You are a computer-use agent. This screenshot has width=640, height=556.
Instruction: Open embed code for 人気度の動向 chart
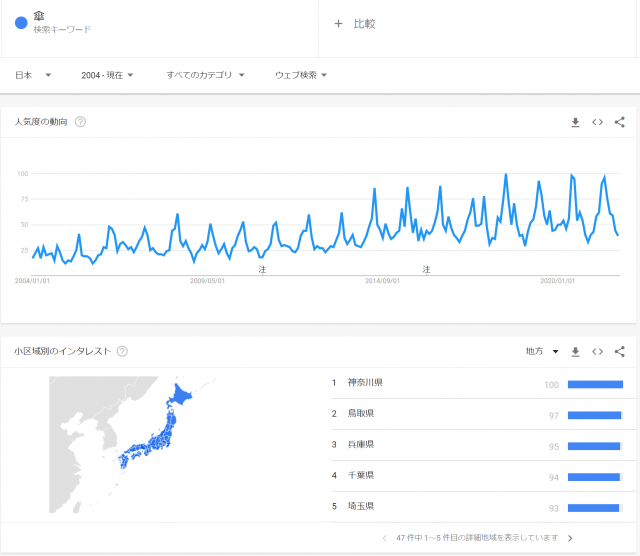597,122
